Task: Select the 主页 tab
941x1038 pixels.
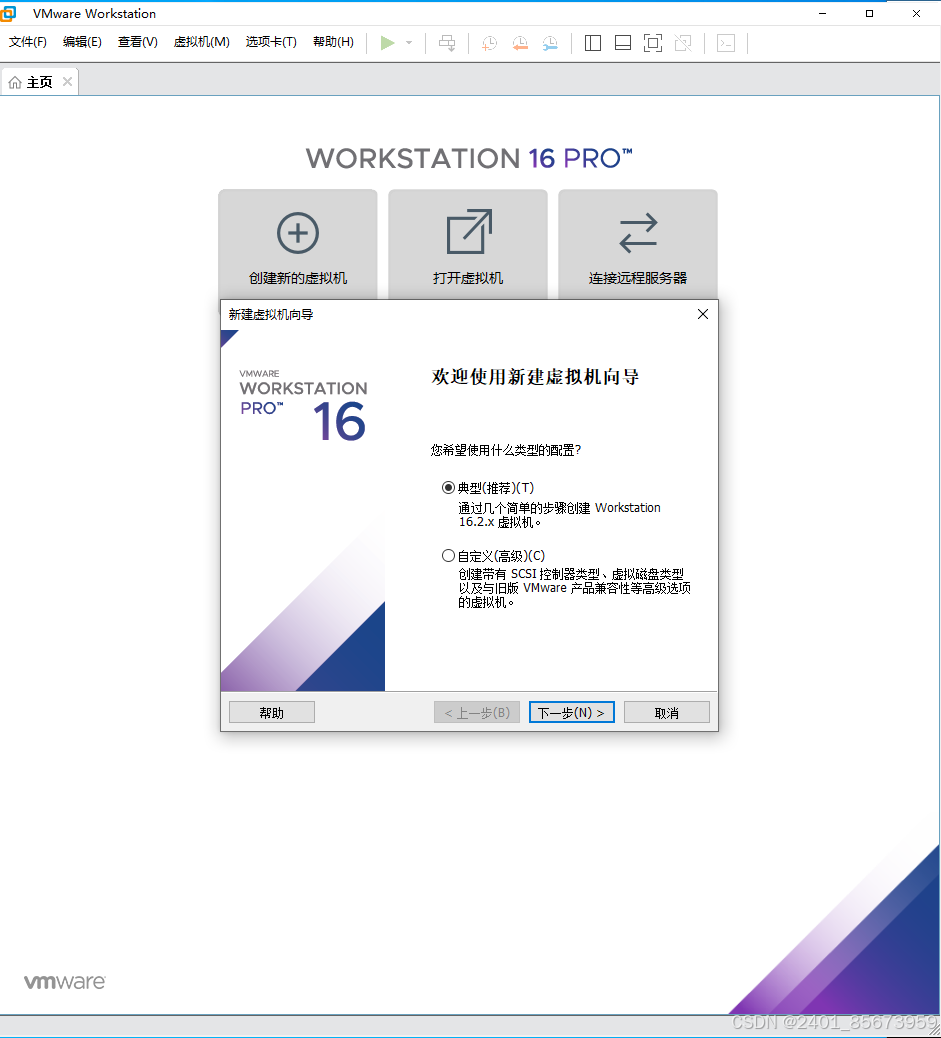Action: pyautogui.click(x=40, y=82)
